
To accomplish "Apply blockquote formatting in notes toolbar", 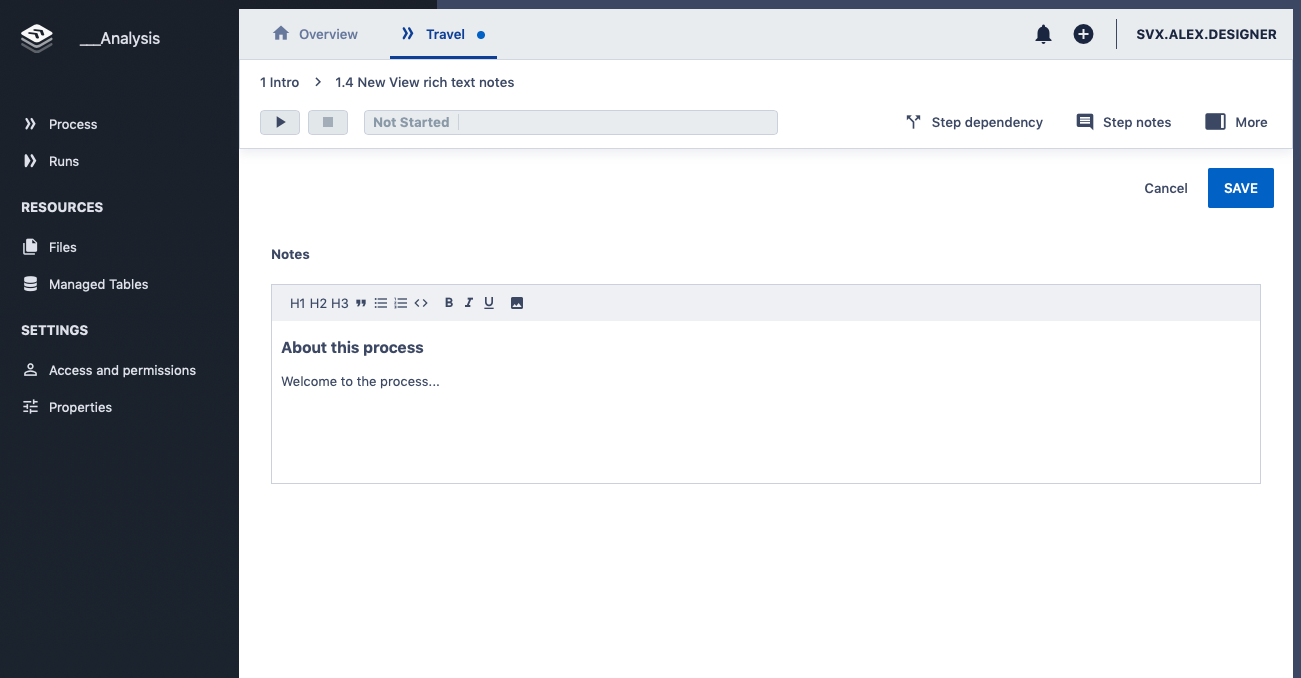I will pyautogui.click(x=361, y=303).
